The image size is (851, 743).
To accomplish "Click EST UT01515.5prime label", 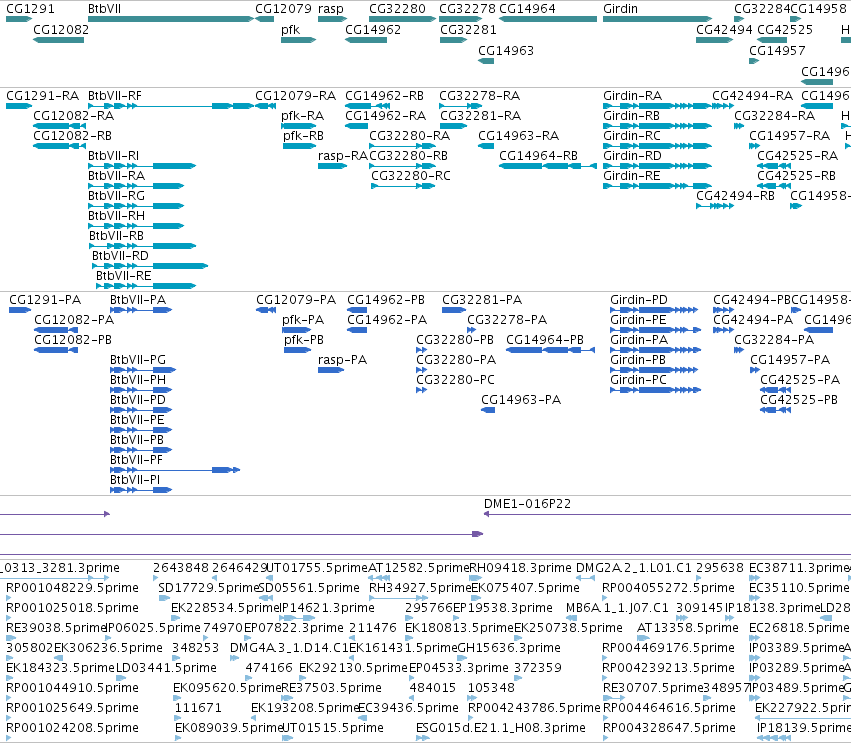I will click(x=333, y=727).
